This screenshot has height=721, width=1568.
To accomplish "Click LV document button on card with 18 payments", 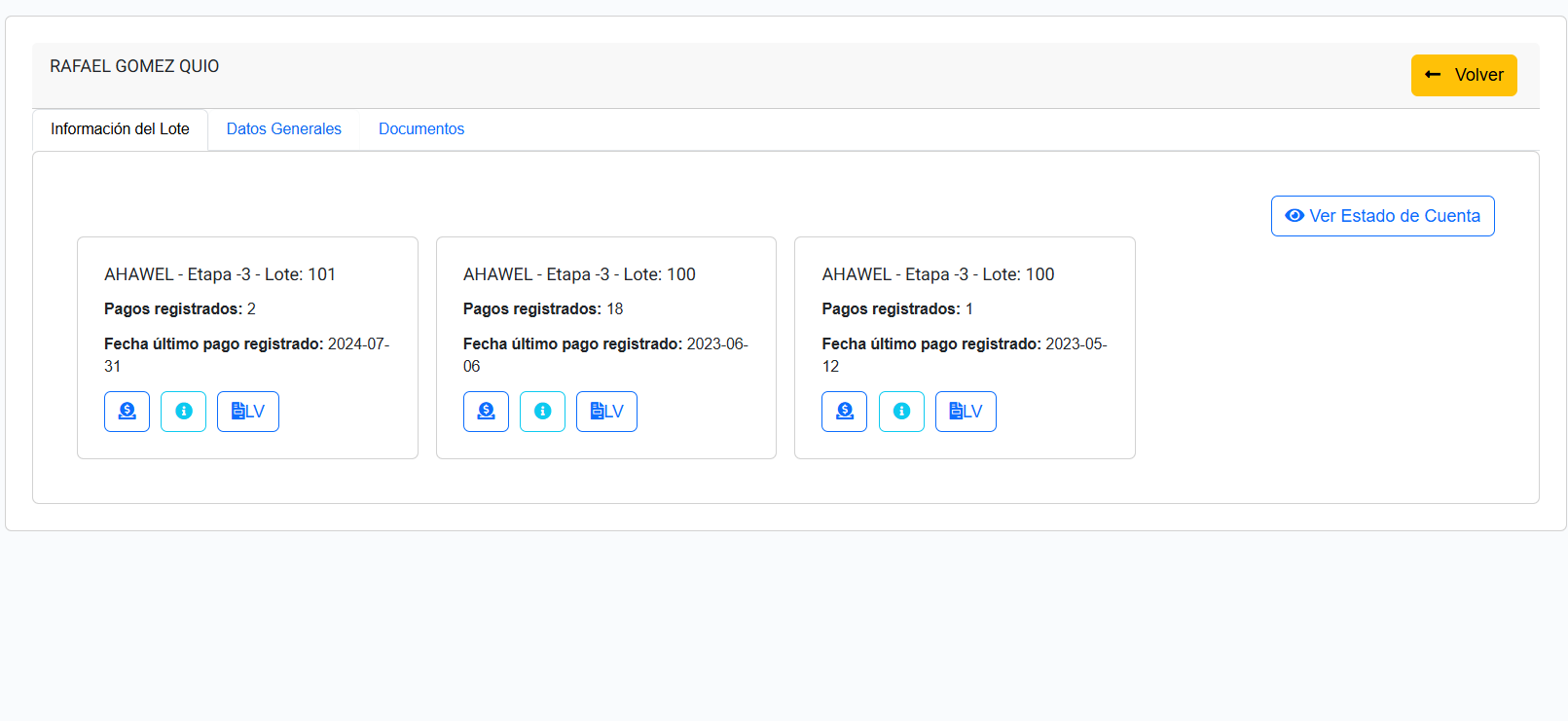I will pos(606,412).
